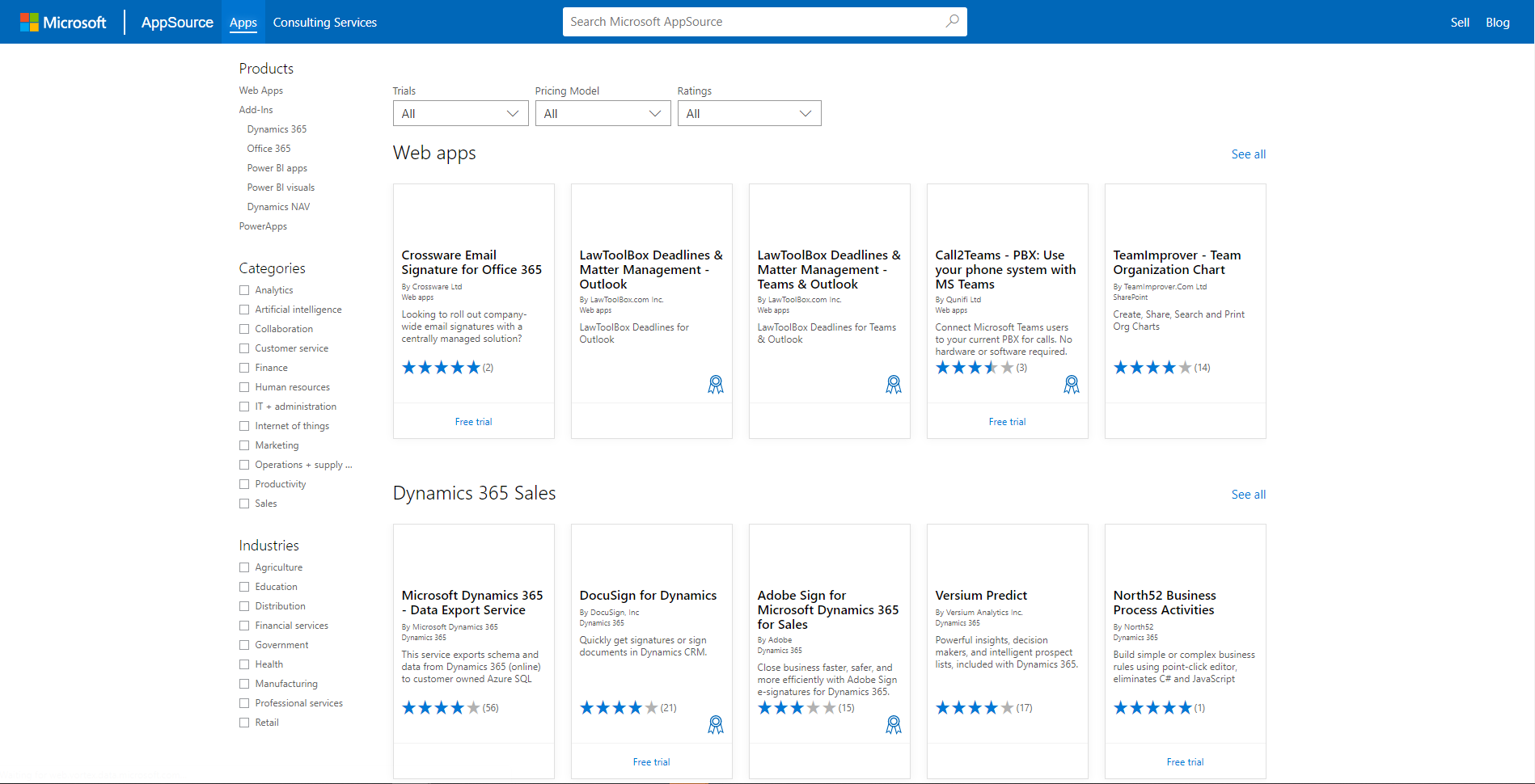Toggle the Marketing checkbox
This screenshot has height=784, width=1535.
[244, 445]
